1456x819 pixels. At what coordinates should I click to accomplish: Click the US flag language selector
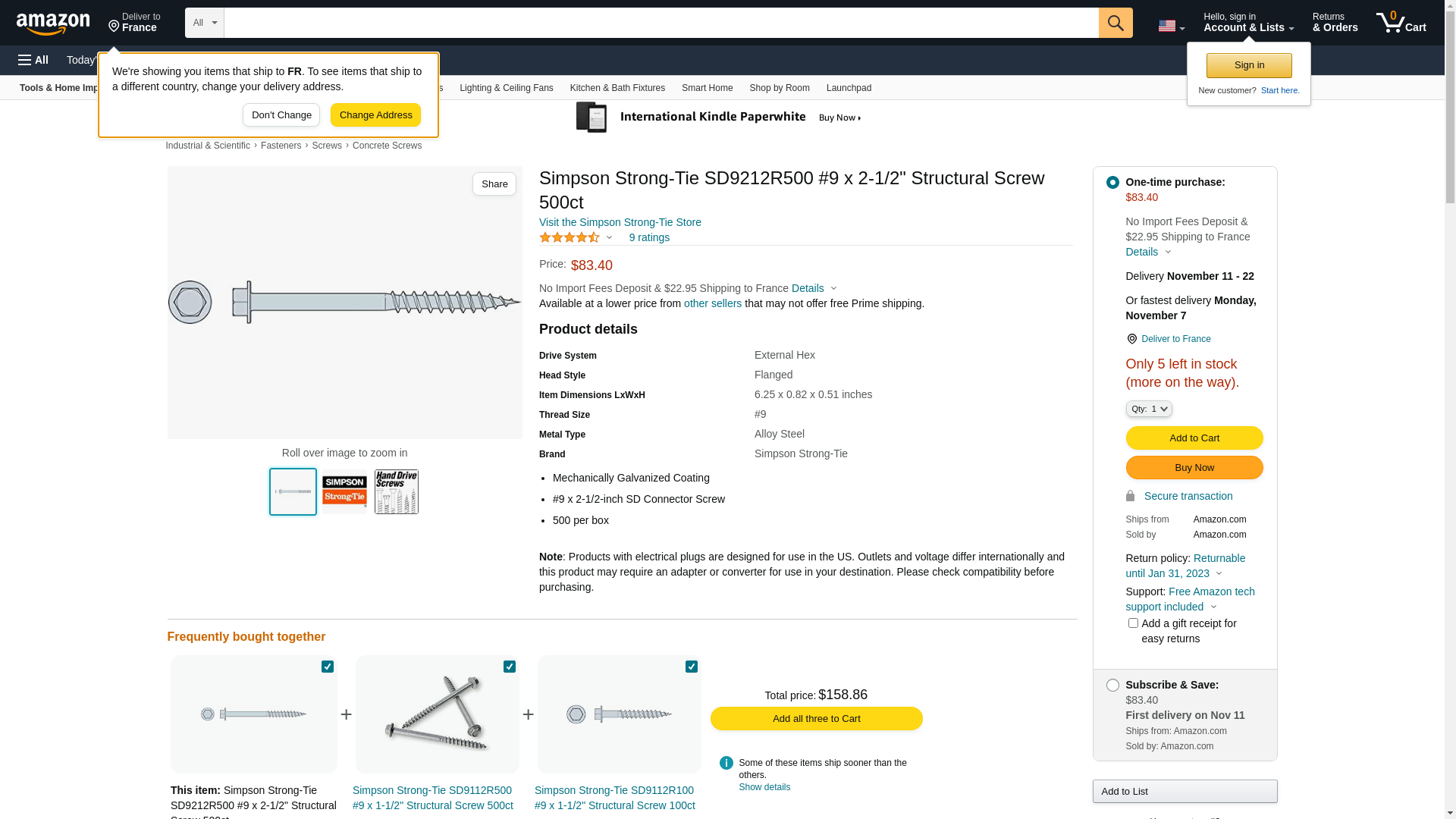coord(1170,26)
